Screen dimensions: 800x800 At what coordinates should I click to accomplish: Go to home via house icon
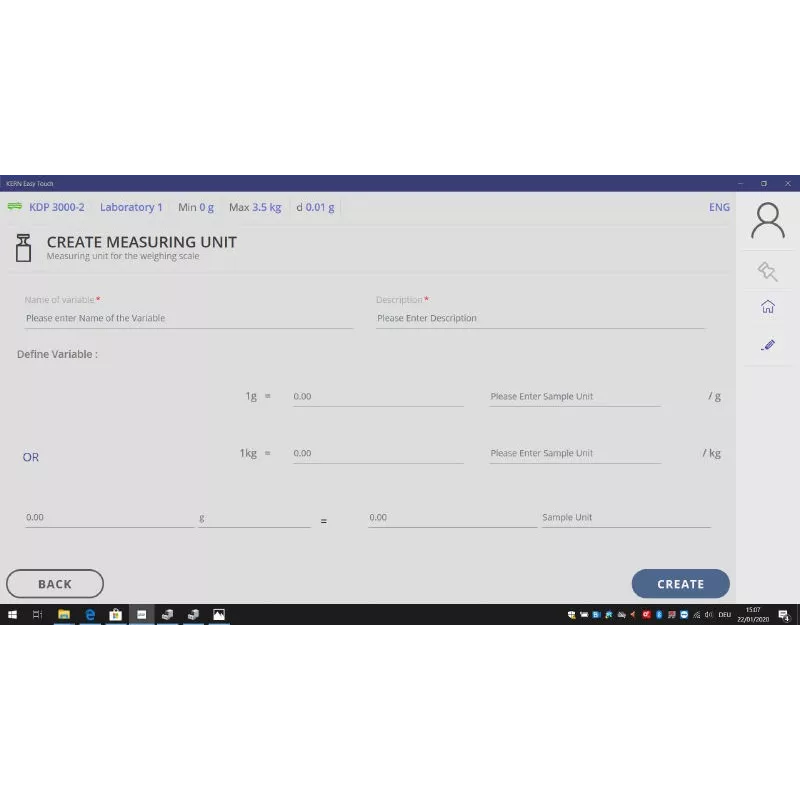(x=767, y=307)
